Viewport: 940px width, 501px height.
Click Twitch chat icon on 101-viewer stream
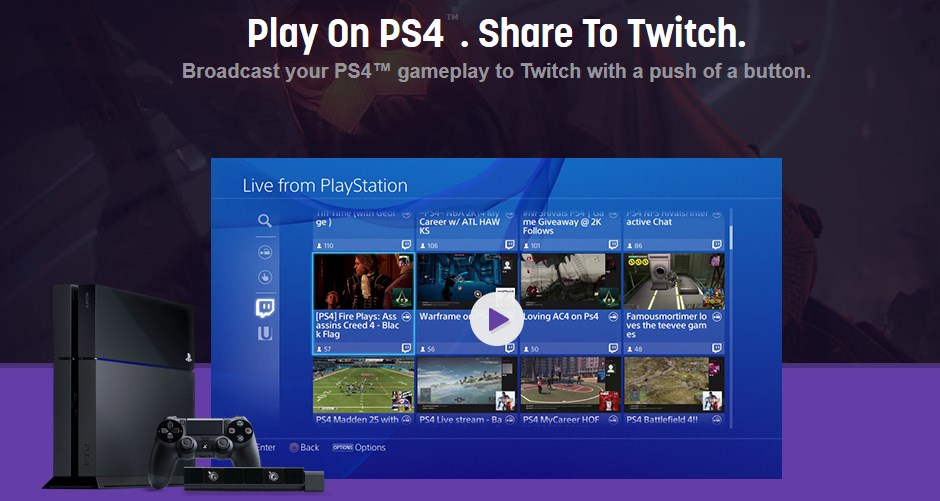pos(613,245)
